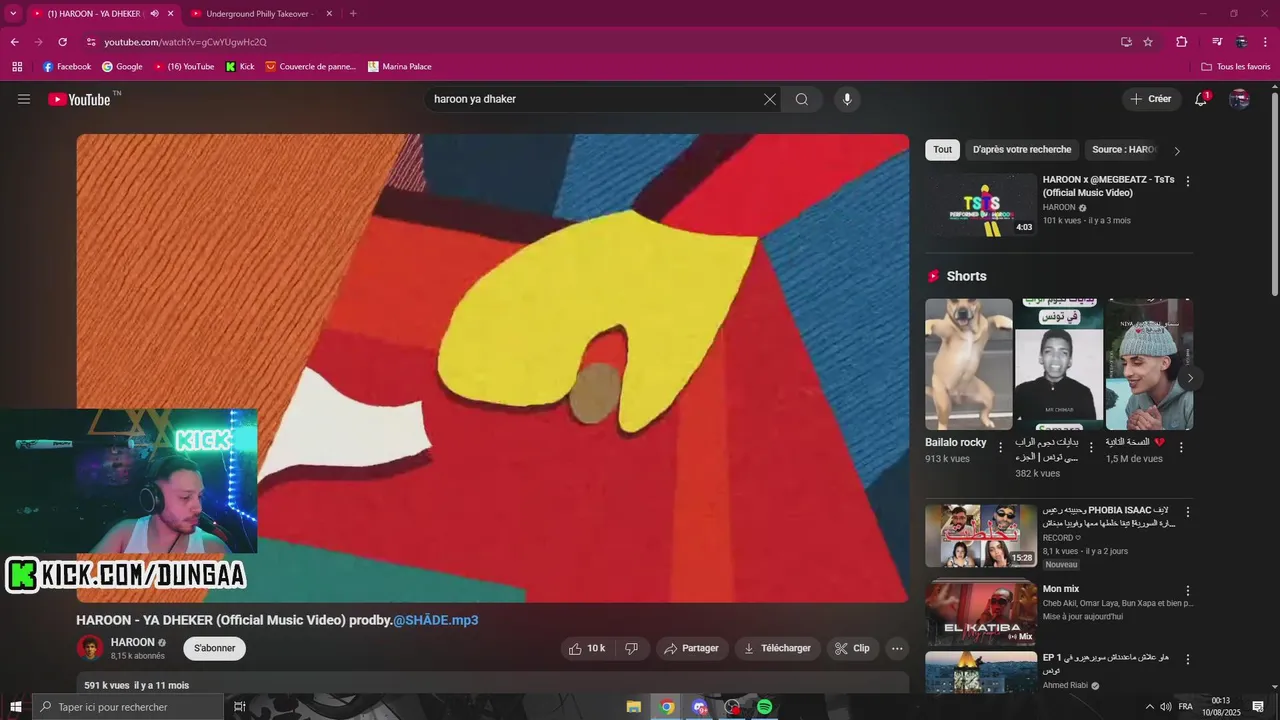Show more Shorts with the right chevron
This screenshot has width=1280, height=720.
point(1190,378)
